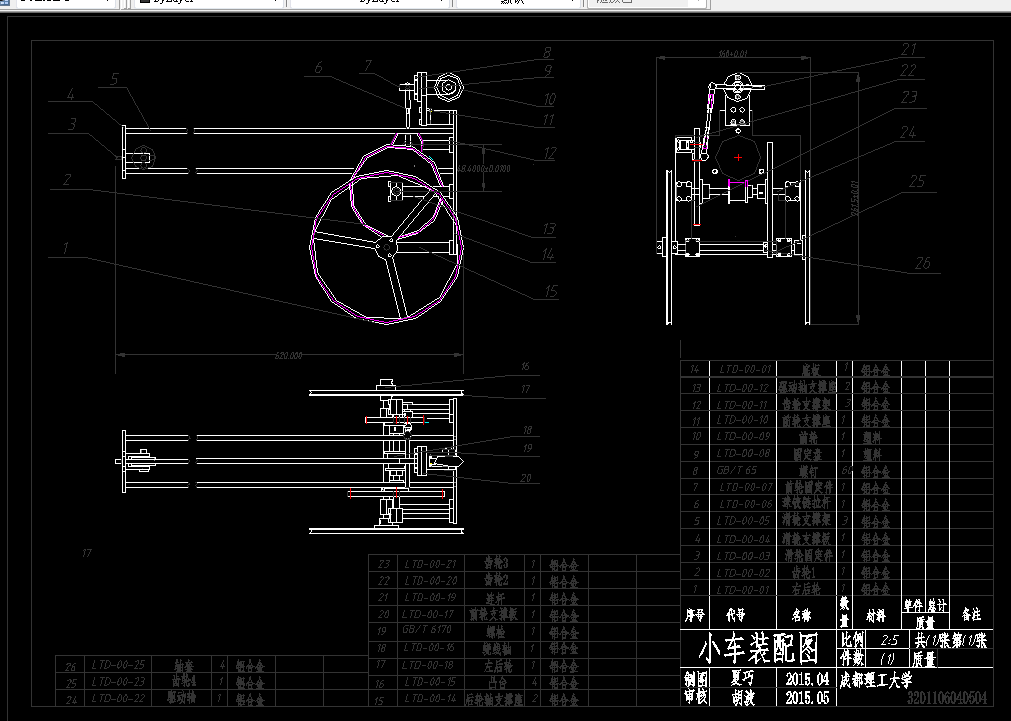Click the red center cross on the gear
The width and height of the screenshot is (1011, 721).
(x=738, y=157)
